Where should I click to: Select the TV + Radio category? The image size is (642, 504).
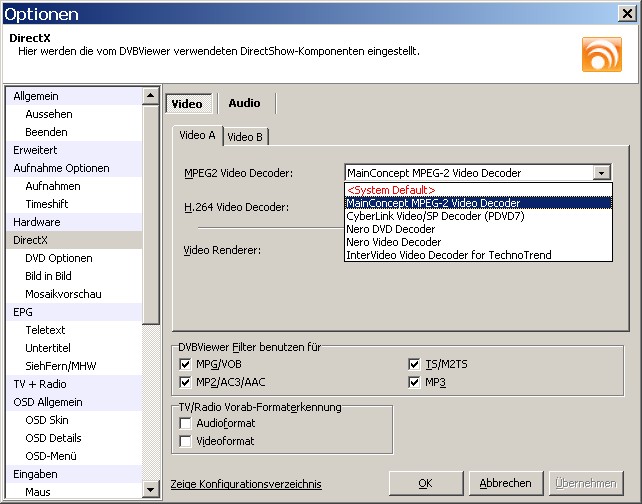pos(74,384)
